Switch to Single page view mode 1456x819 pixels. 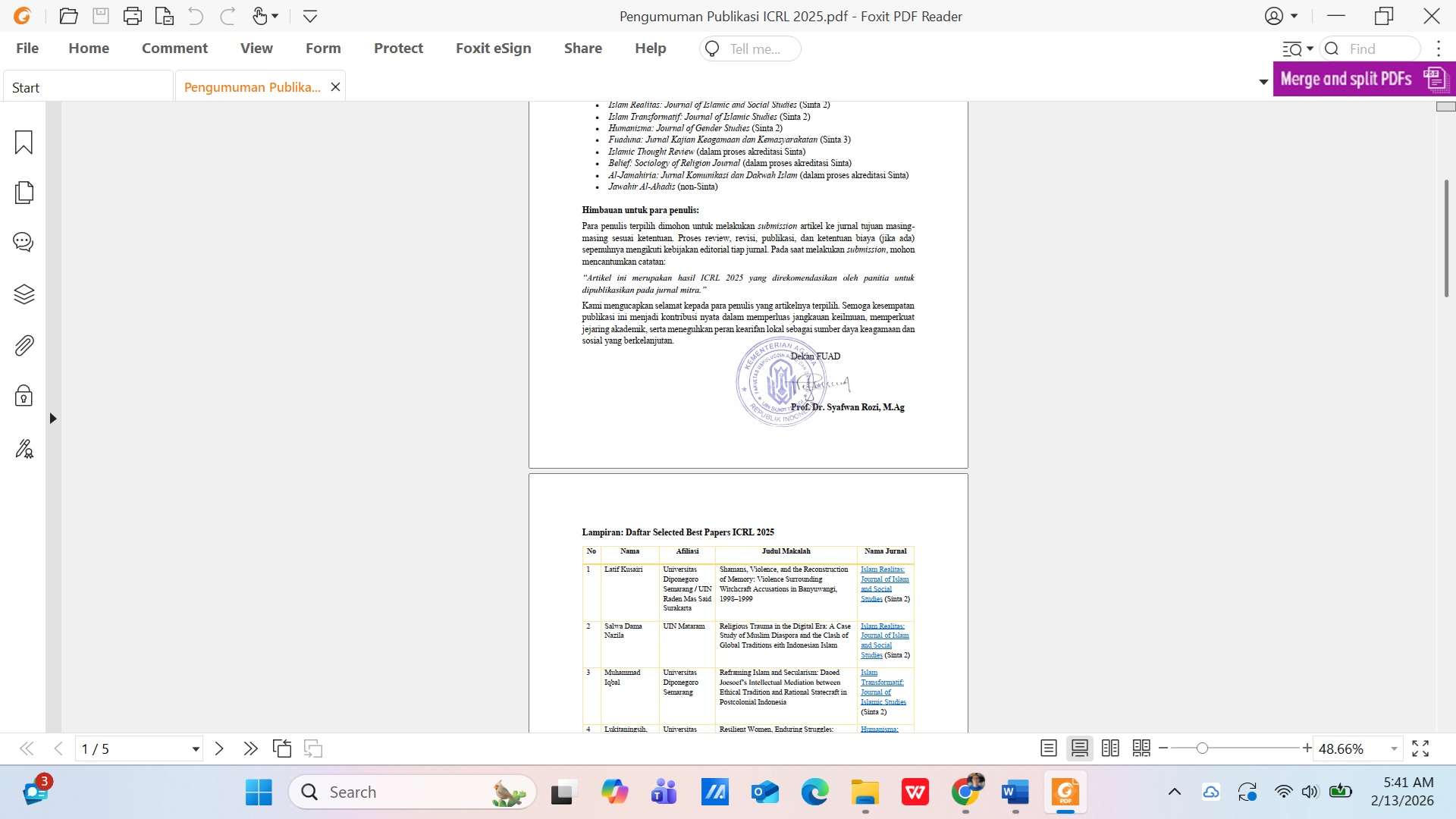[x=1048, y=748]
